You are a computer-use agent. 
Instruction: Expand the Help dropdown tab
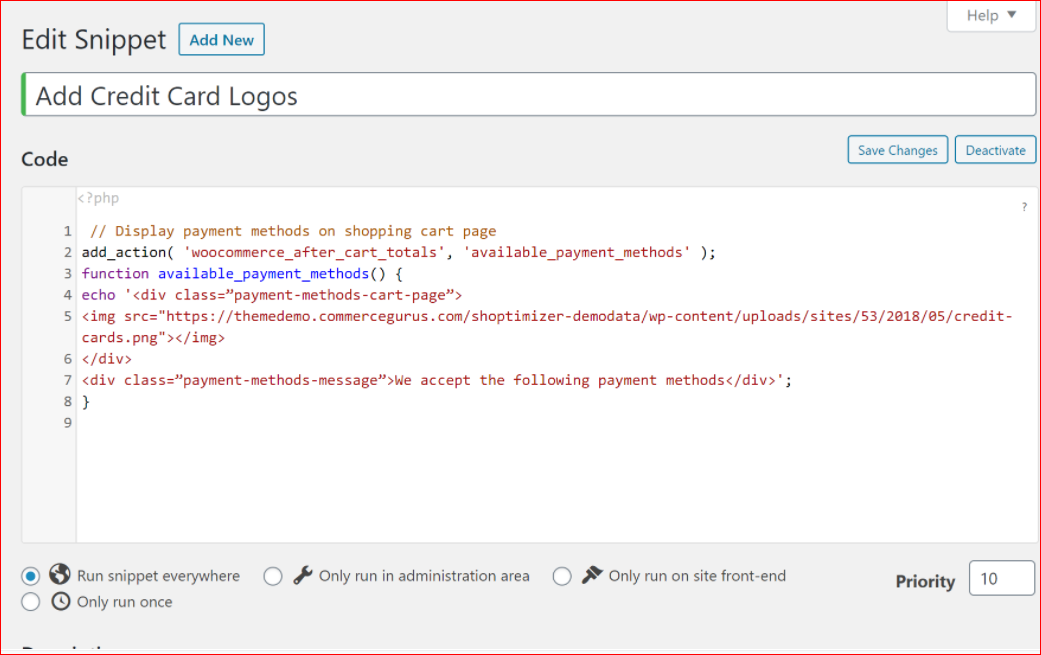point(991,15)
